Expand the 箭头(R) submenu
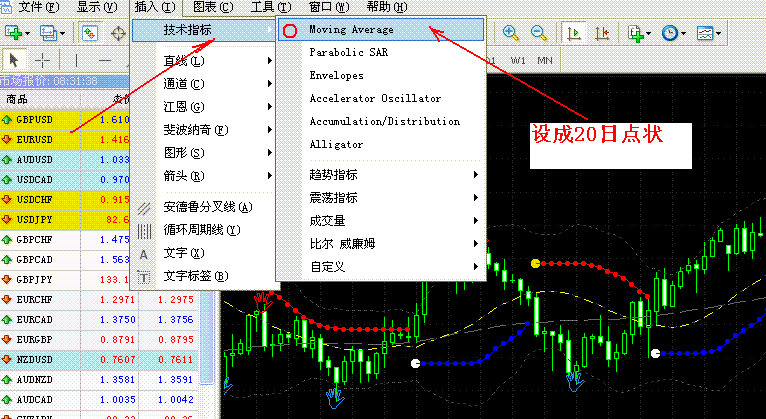This screenshot has width=766, height=419. pos(204,175)
